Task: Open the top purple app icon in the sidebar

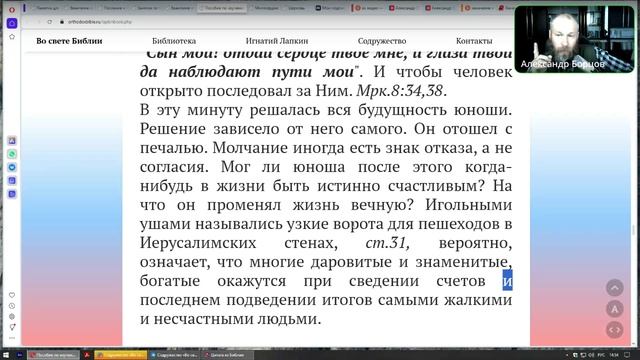Action: [12, 141]
